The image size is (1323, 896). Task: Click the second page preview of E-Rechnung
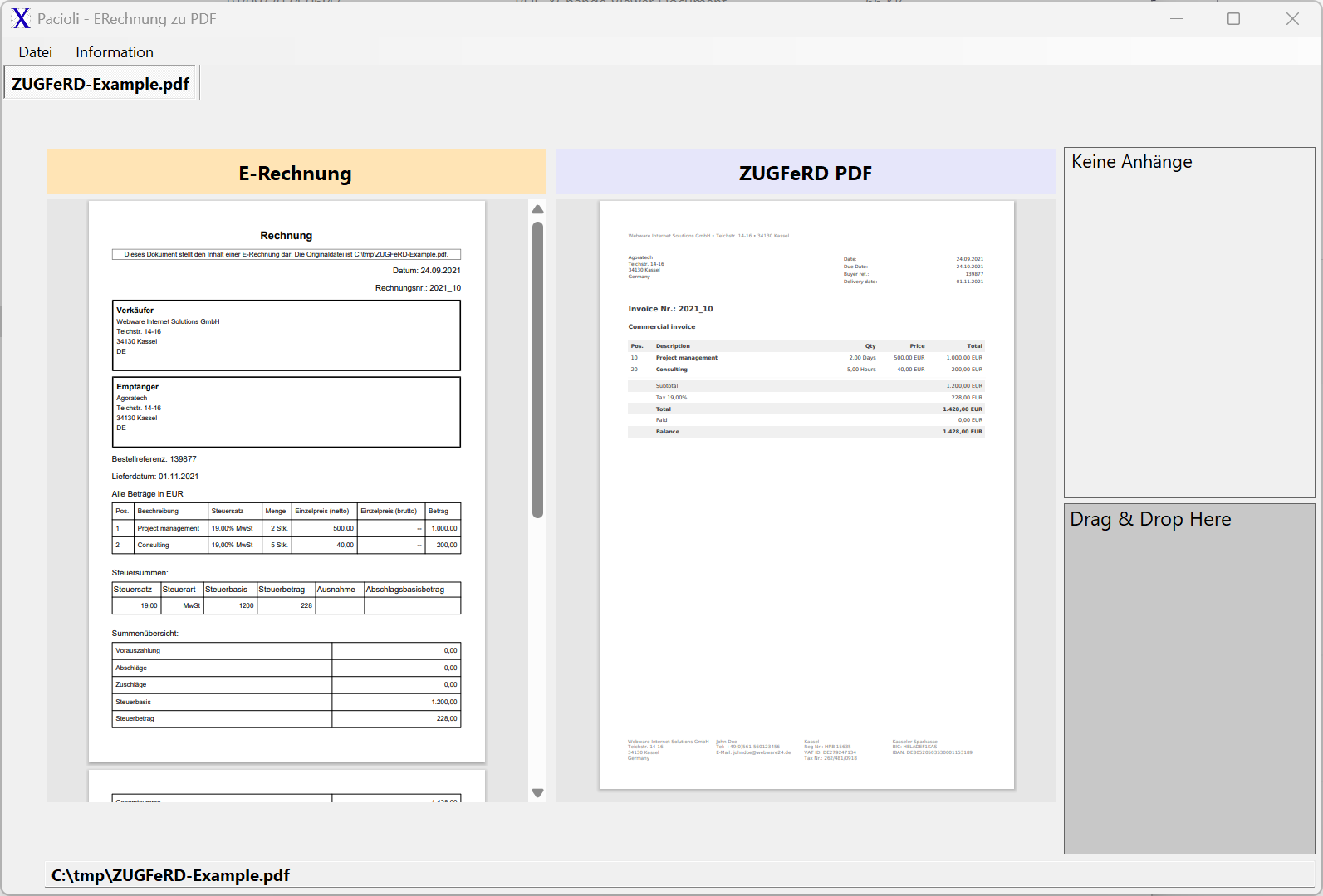[x=287, y=786]
